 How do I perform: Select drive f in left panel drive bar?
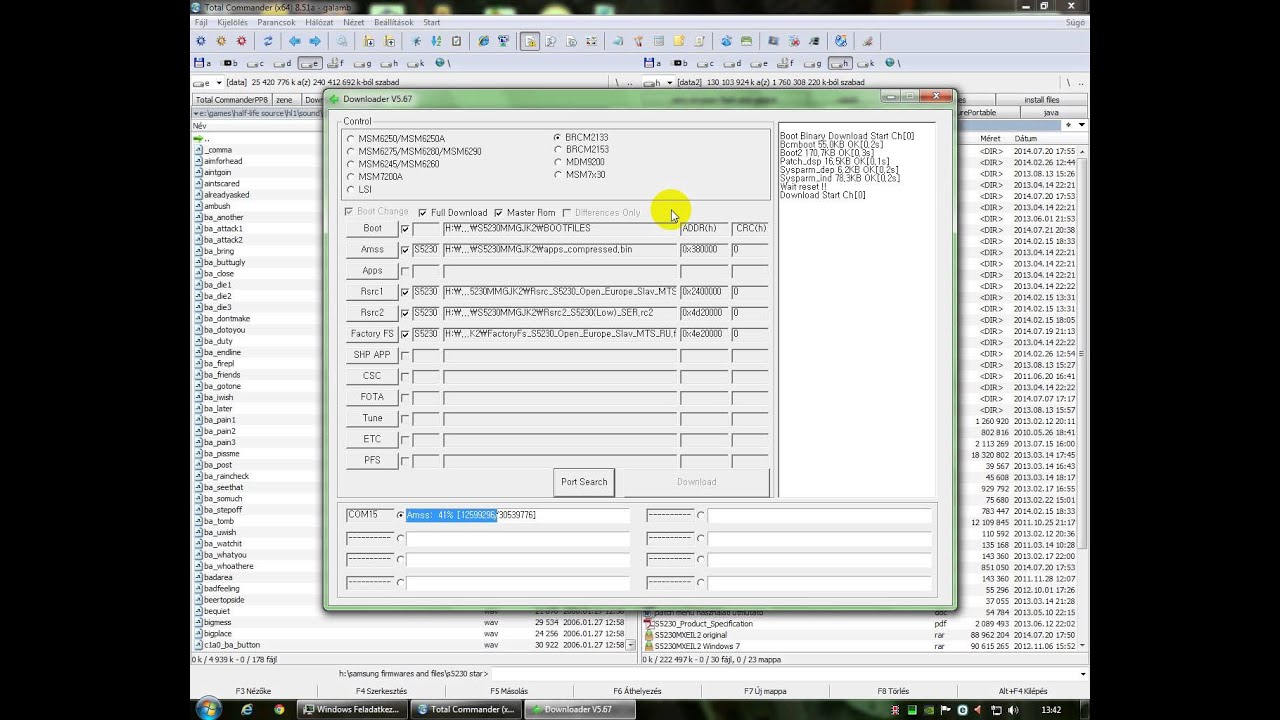(x=335, y=62)
